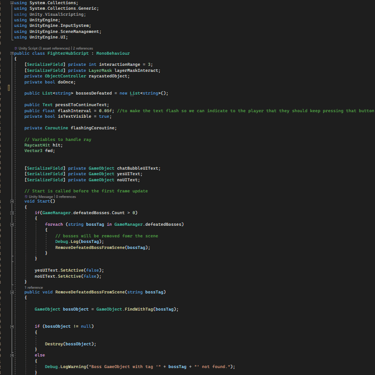
Task: Click the Debug.LogWarning line
Action: pos(140,367)
